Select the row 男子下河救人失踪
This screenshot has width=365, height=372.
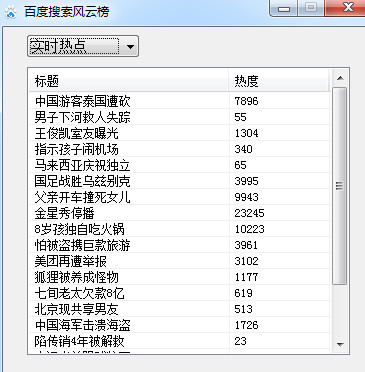click(x=180, y=117)
